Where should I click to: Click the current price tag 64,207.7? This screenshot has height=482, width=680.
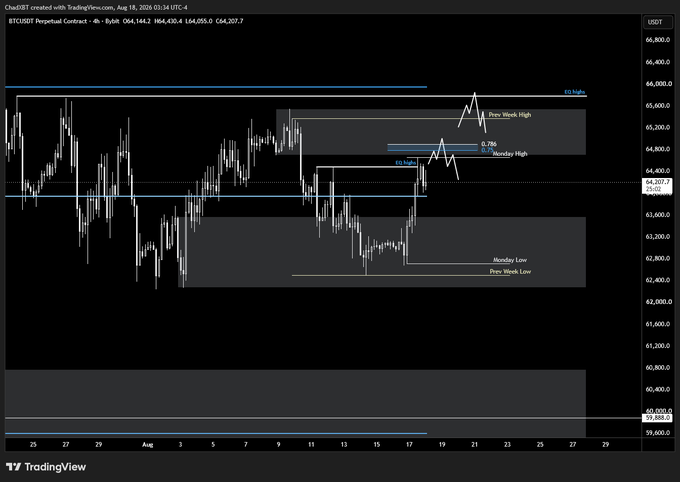[x=657, y=182]
